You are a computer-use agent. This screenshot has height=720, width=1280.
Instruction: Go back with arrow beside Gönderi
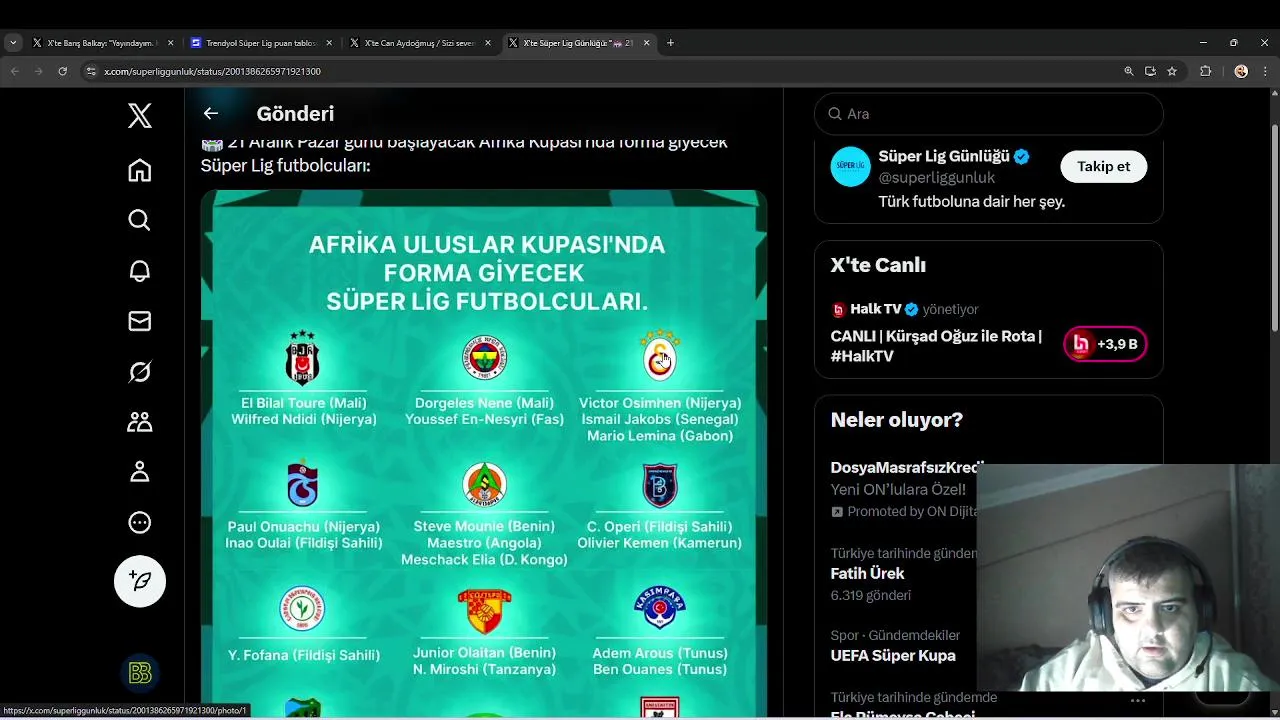(x=211, y=114)
